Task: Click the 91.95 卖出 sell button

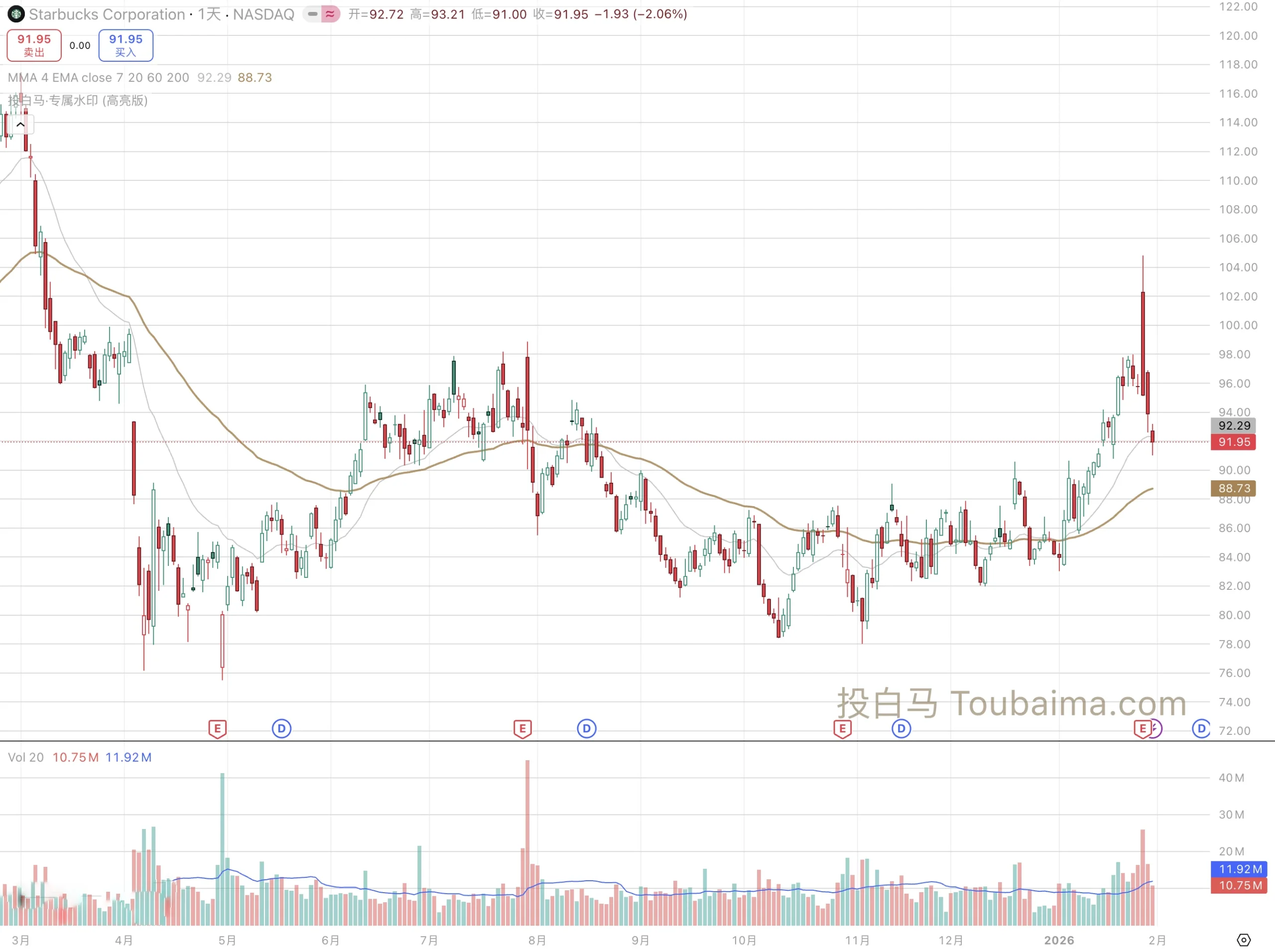Action: [x=34, y=45]
